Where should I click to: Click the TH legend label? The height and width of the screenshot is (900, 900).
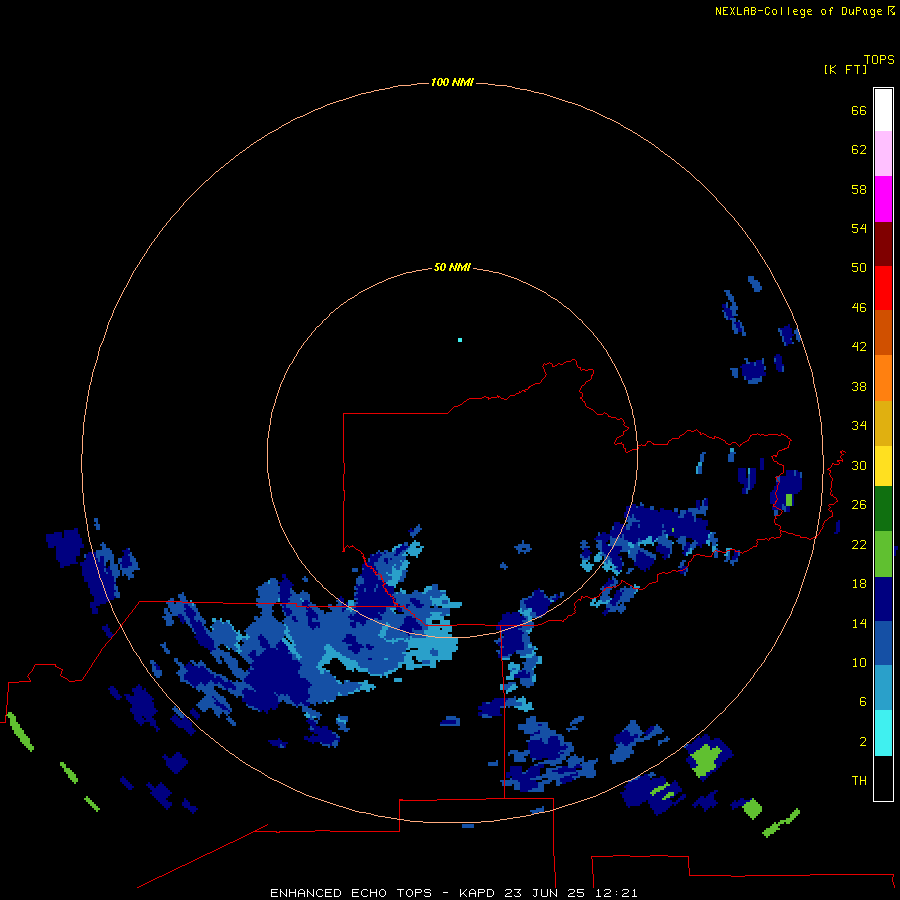click(x=859, y=781)
